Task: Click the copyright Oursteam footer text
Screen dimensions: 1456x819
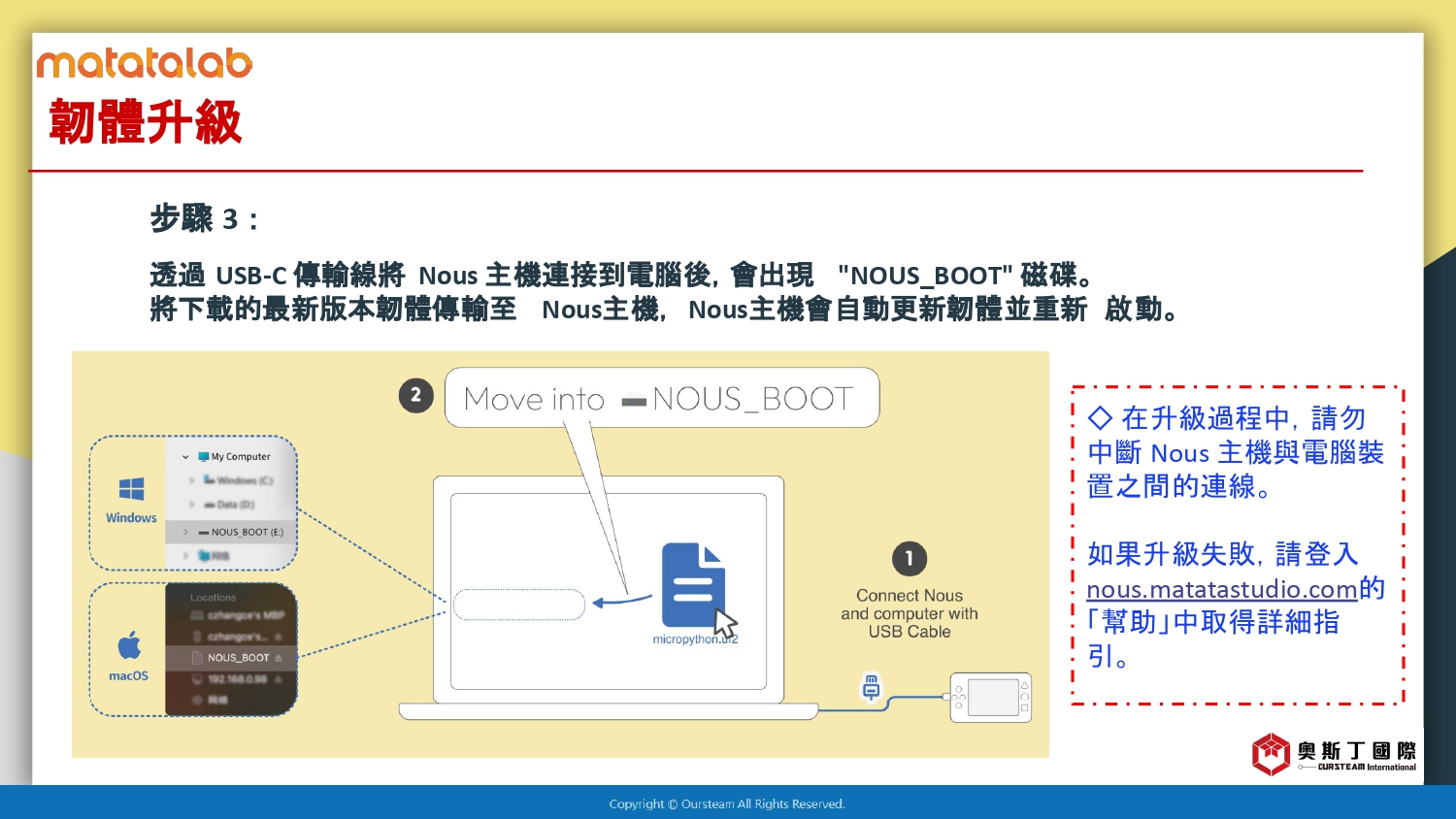Action: [x=727, y=803]
